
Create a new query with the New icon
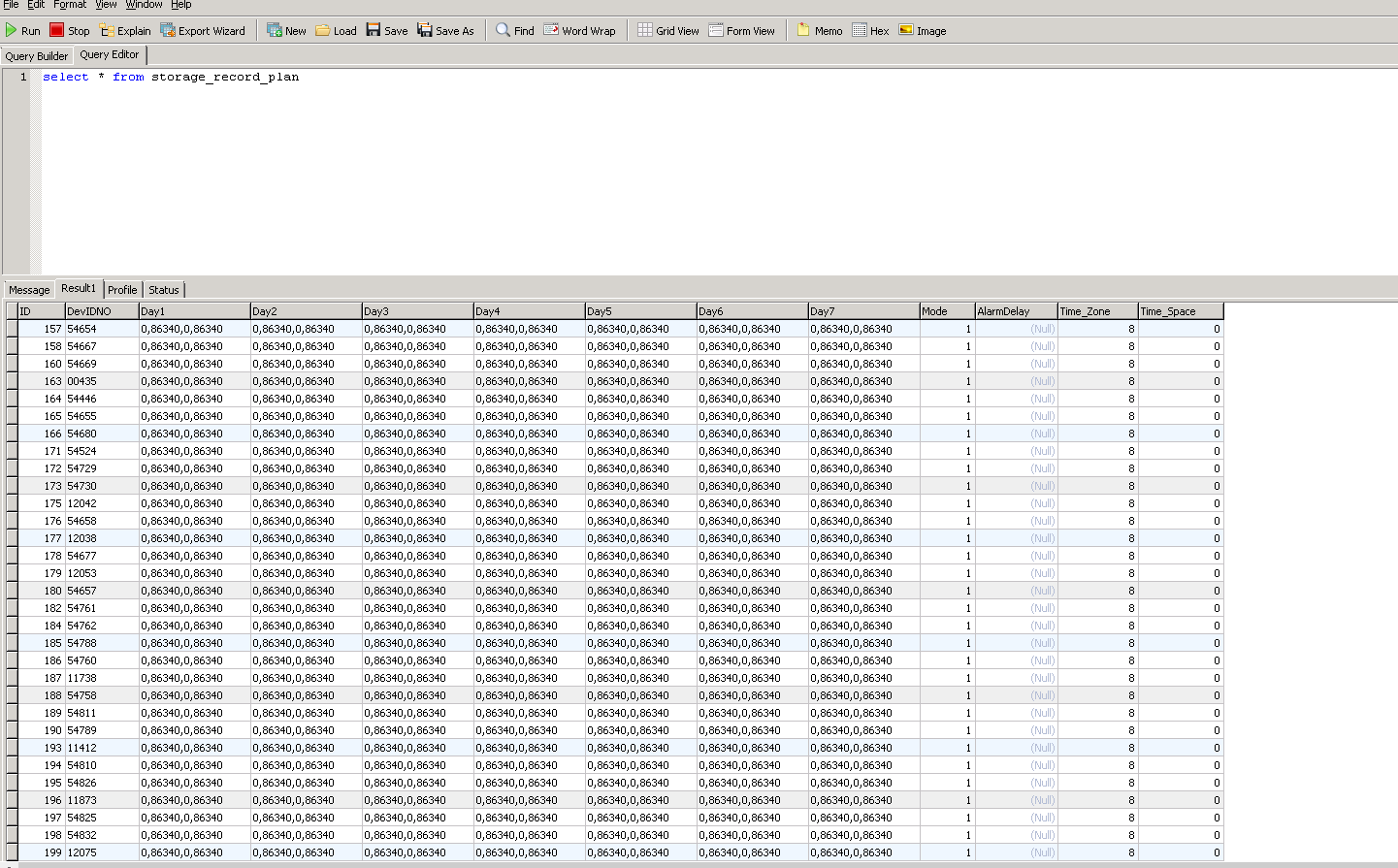pyautogui.click(x=275, y=30)
